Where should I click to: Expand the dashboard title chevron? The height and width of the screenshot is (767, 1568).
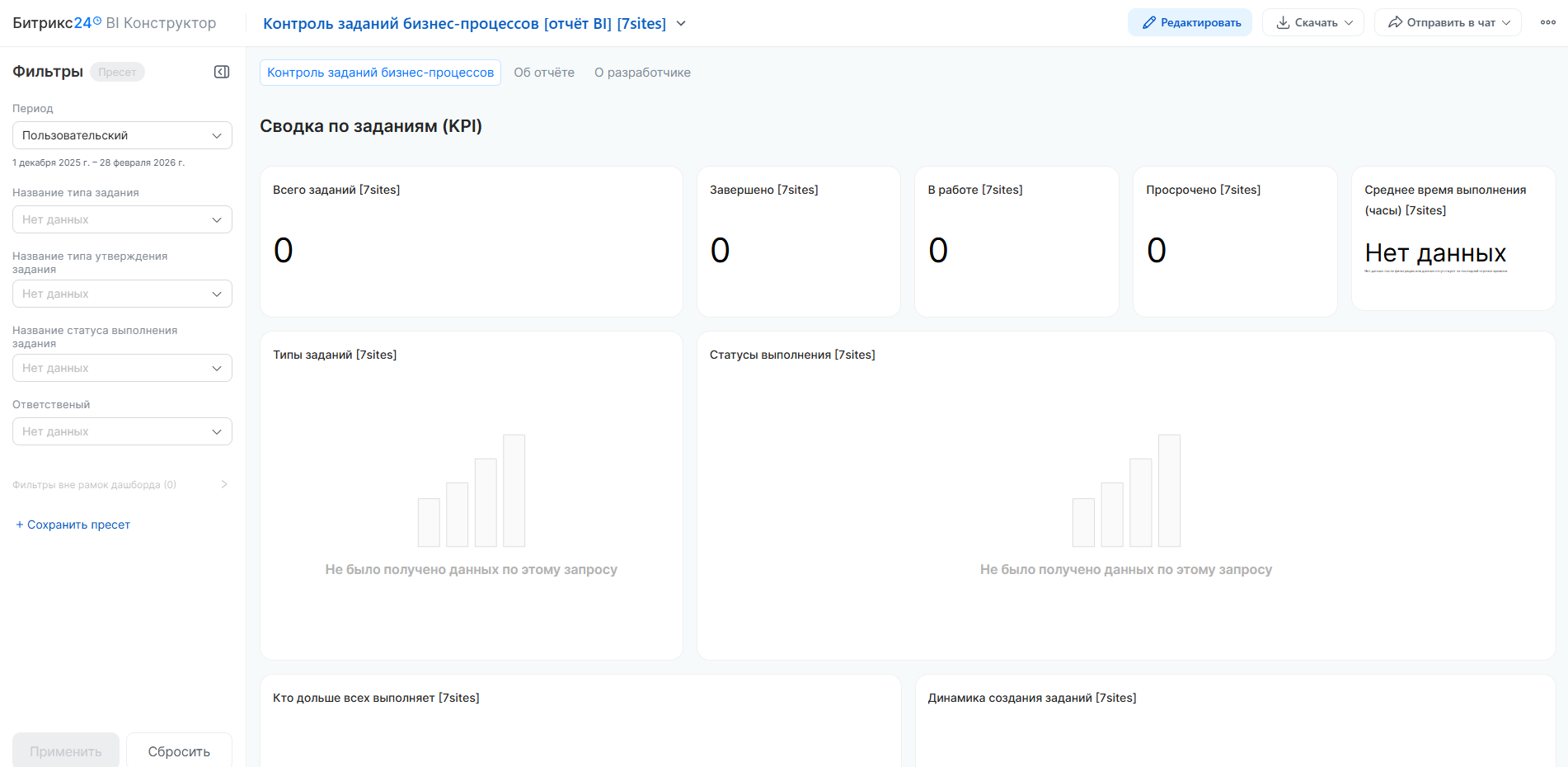pyautogui.click(x=681, y=23)
